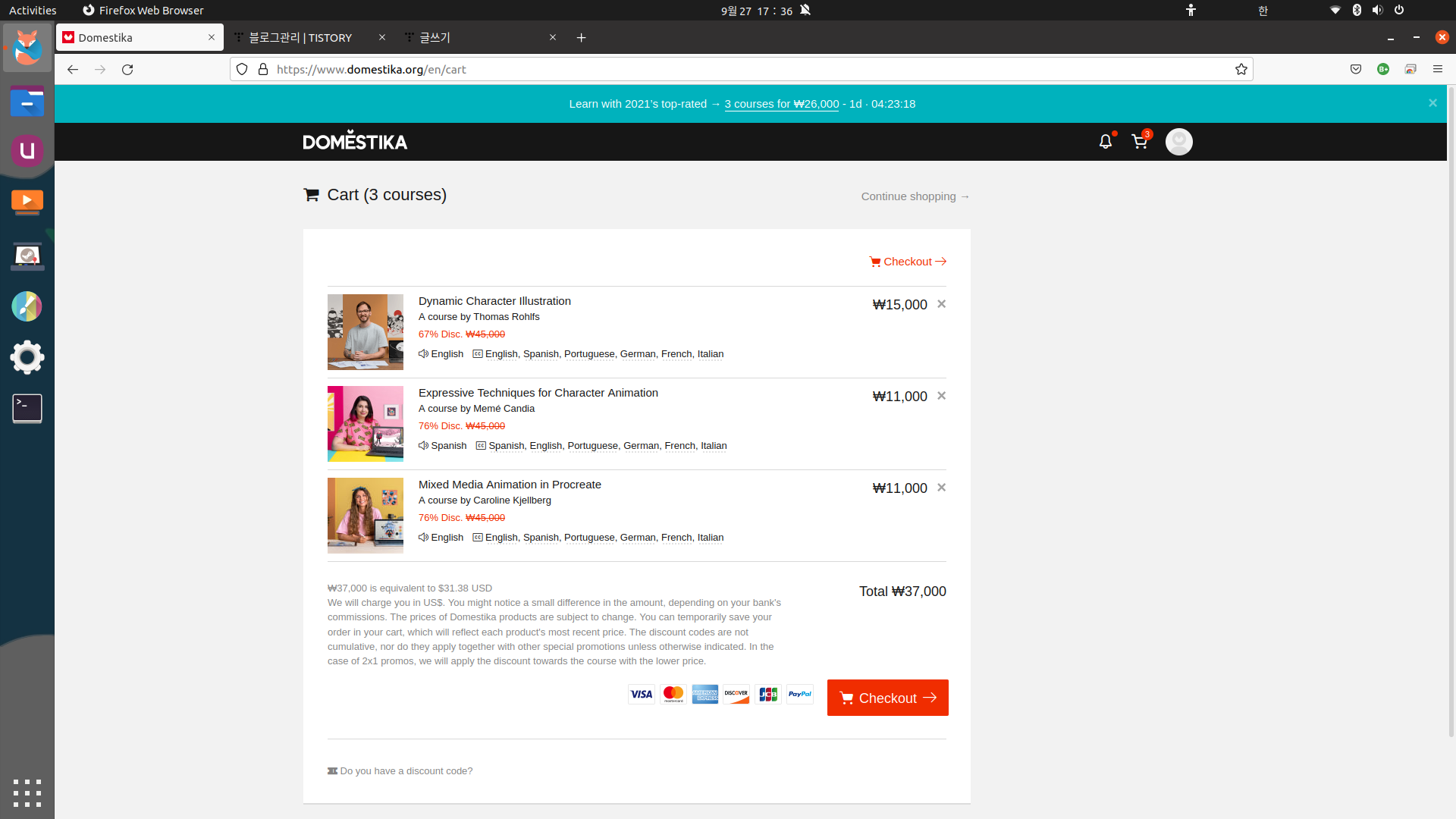Dismiss the teal promo banner
Screen dimensions: 1456x819
coord(1432,103)
